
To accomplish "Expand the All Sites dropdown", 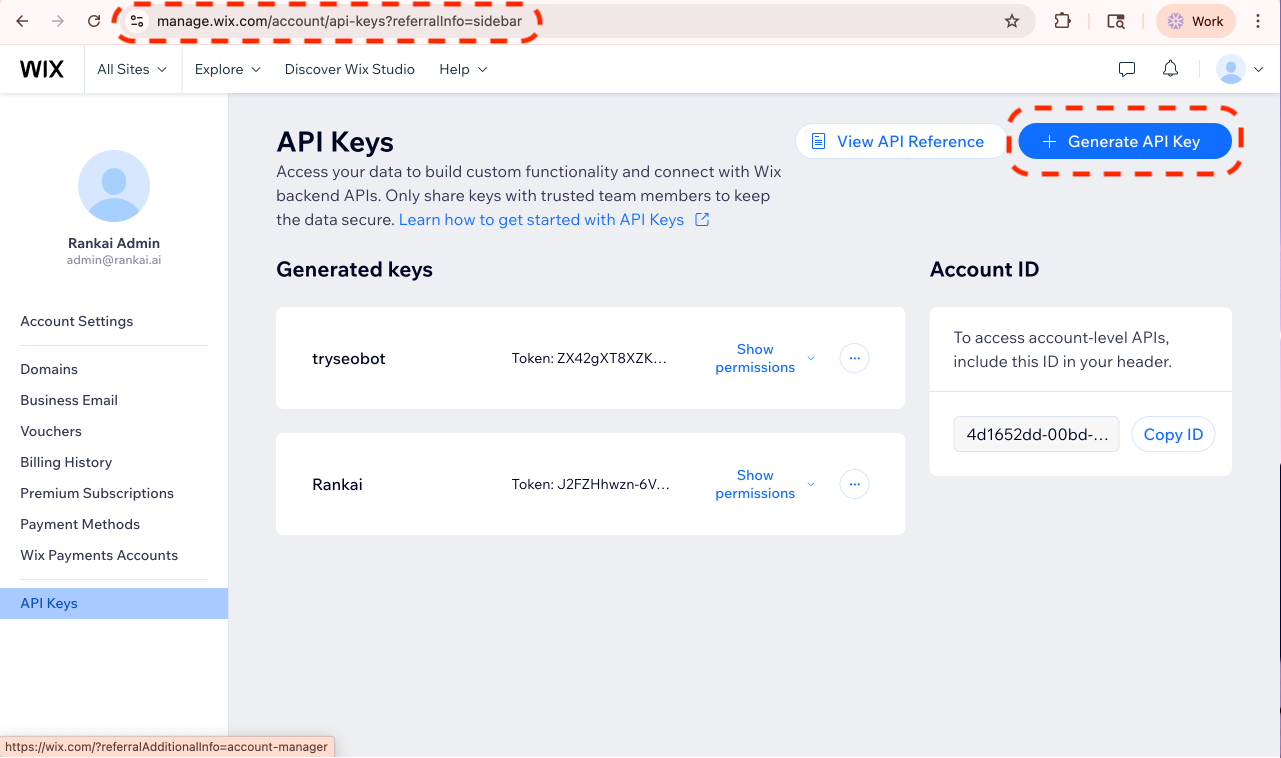I will coord(131,69).
